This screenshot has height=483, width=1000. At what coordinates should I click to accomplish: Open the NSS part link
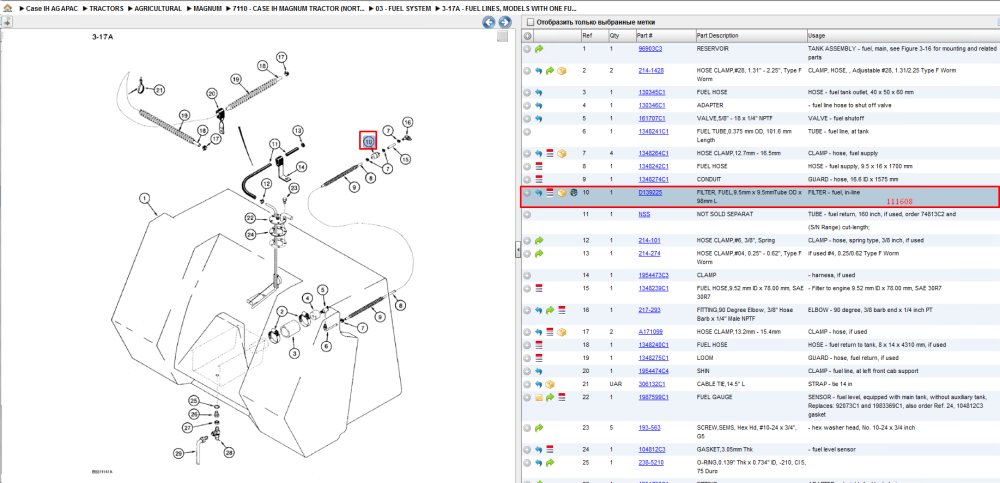point(644,215)
